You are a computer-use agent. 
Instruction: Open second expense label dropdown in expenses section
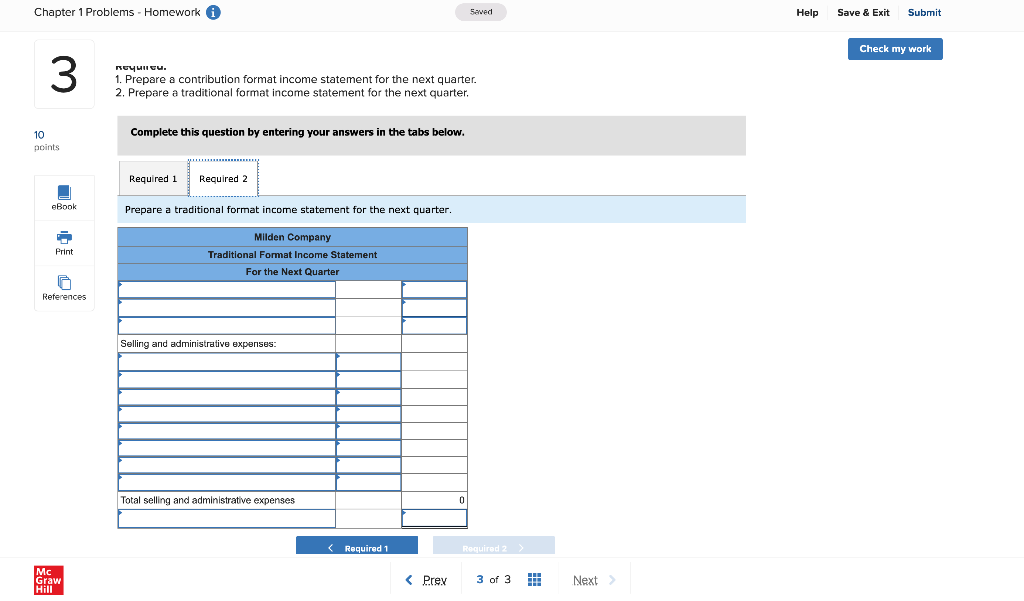pos(227,379)
